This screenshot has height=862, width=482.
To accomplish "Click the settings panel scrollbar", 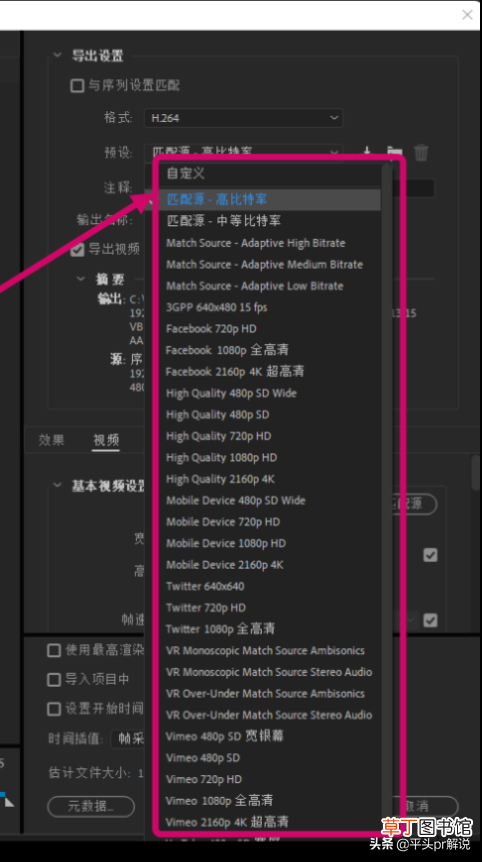I will point(476,473).
